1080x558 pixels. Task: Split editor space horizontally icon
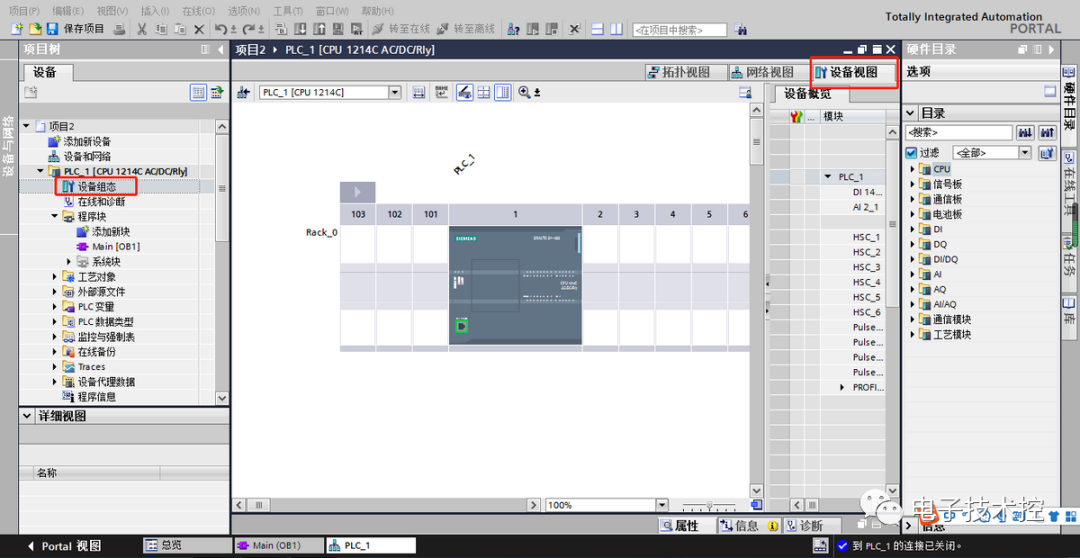click(x=598, y=29)
